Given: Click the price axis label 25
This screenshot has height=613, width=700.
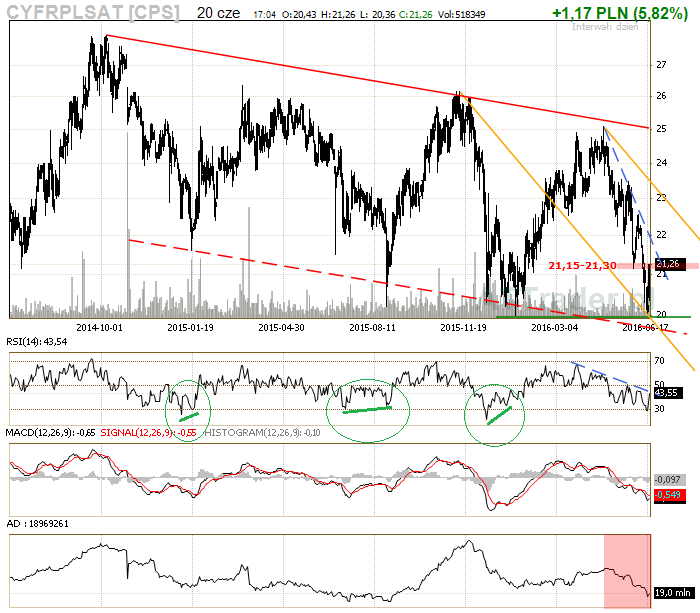Looking at the screenshot, I should tap(661, 129).
